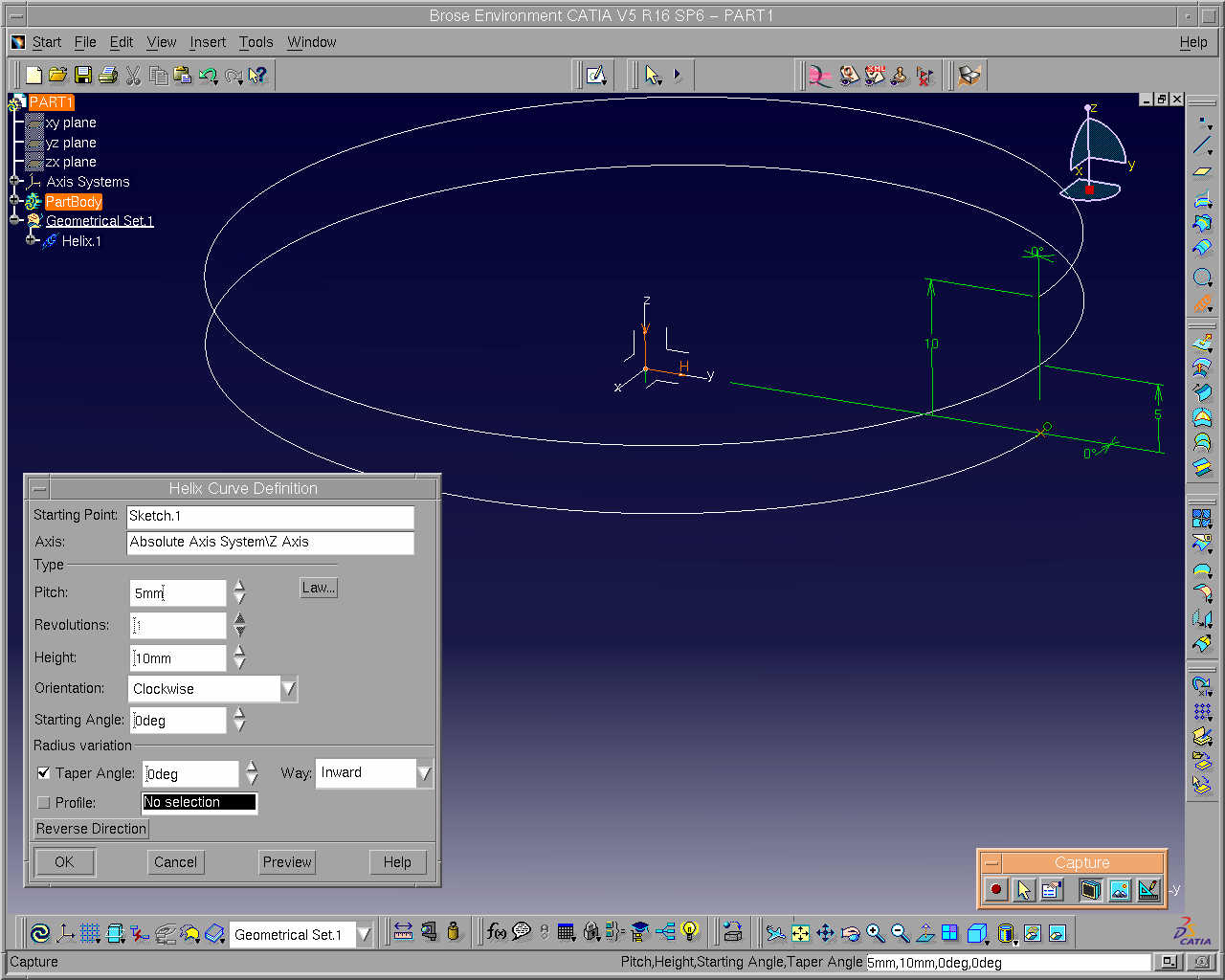1225x980 pixels.
Task: Decrease the Height value with down arrow
Action: click(239, 664)
